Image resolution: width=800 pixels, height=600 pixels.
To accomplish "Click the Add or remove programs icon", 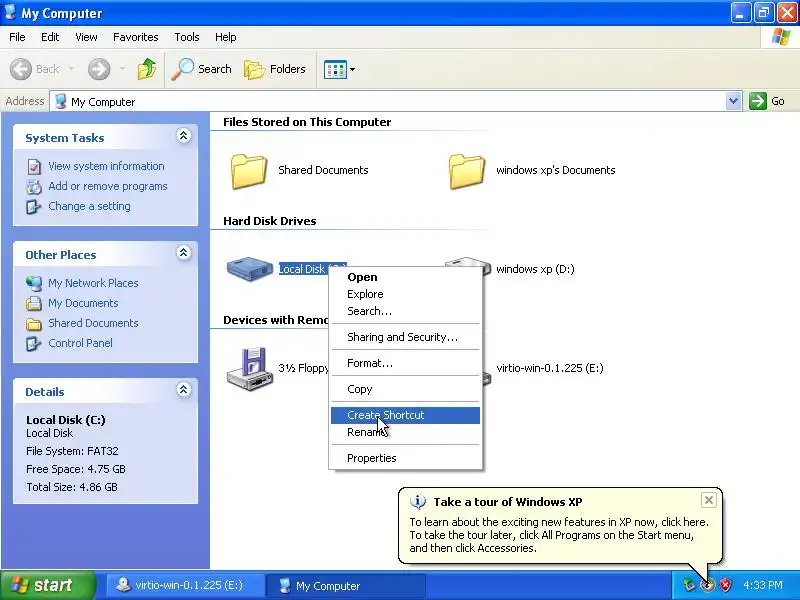I will (x=34, y=187).
